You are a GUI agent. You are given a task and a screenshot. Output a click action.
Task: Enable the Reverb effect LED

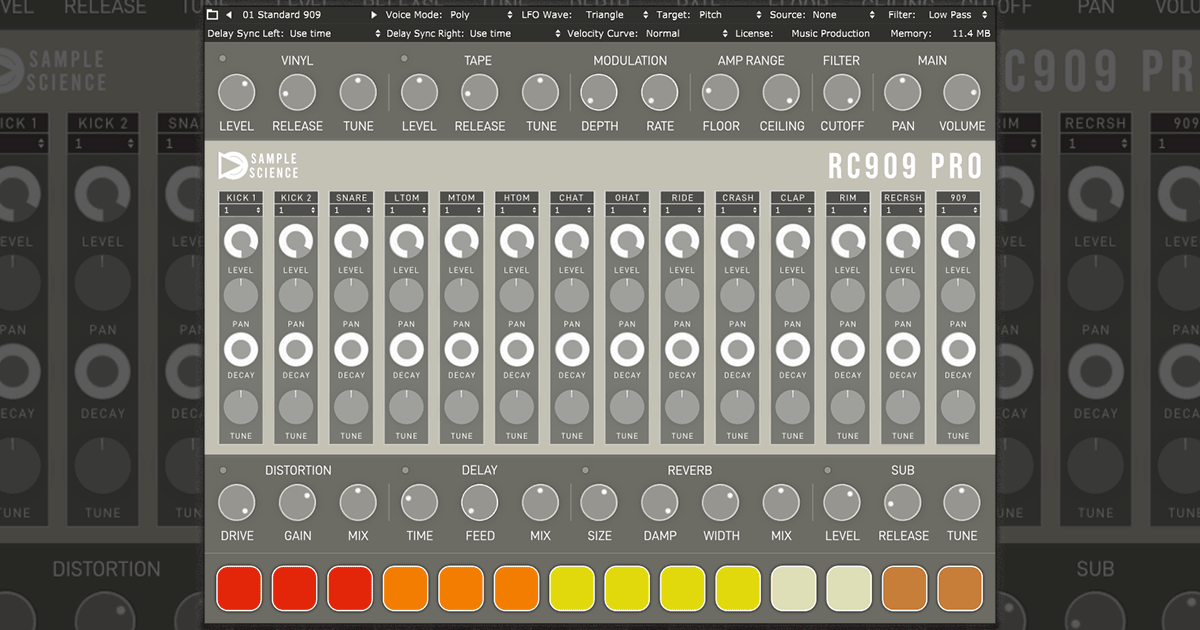click(x=585, y=470)
